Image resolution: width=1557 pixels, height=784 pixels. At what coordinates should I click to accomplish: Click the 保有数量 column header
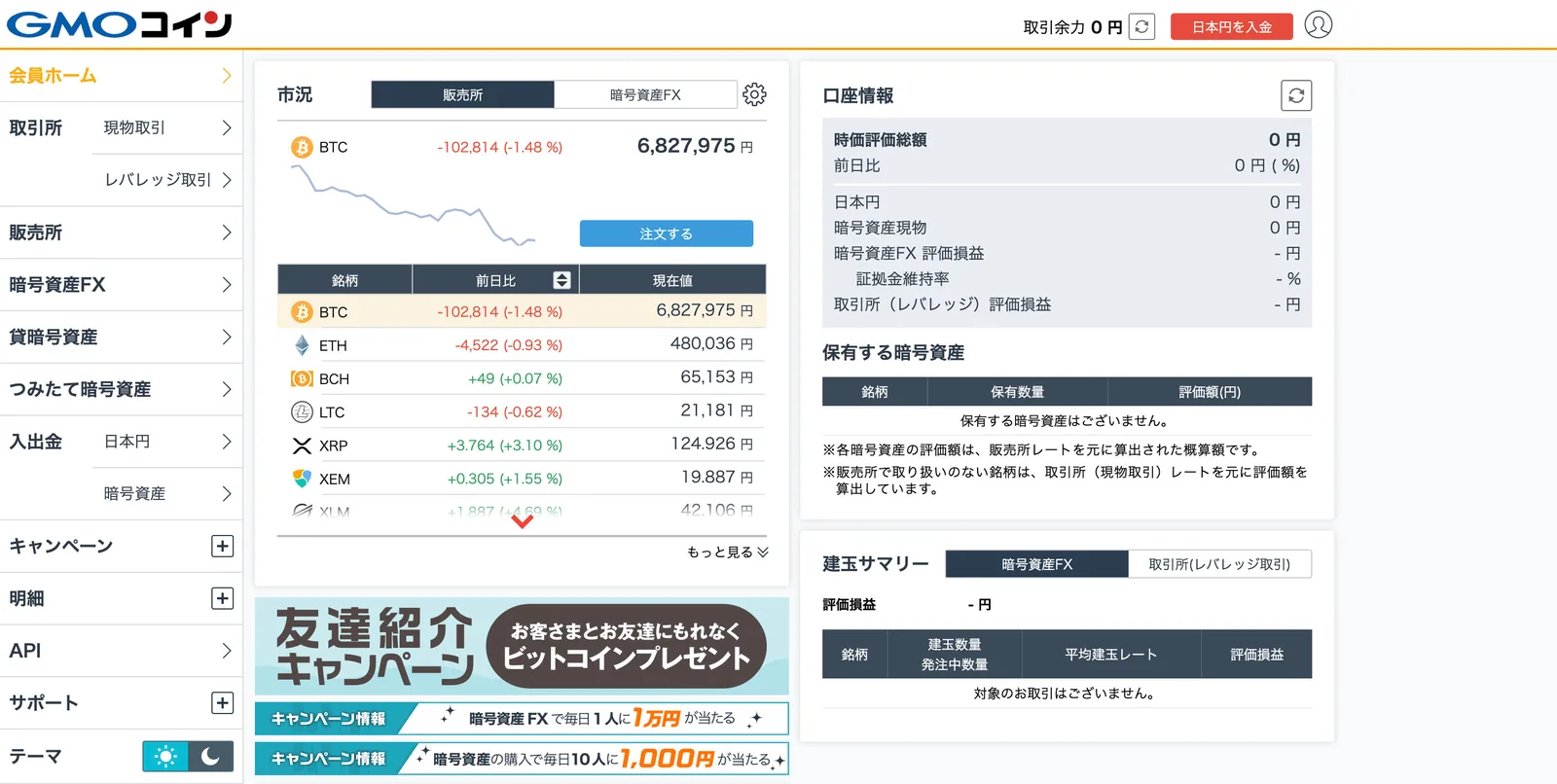pyautogui.click(x=1017, y=392)
